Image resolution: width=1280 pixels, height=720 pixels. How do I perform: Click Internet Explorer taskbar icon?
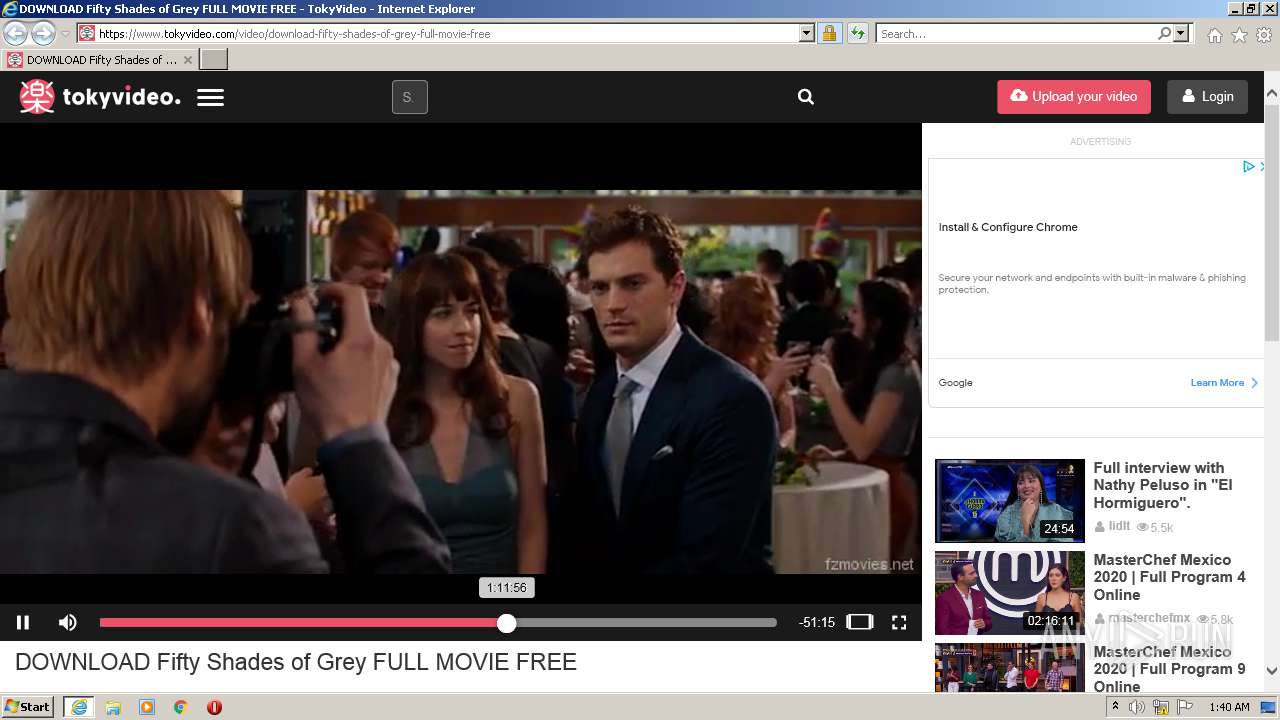pyautogui.click(x=79, y=707)
